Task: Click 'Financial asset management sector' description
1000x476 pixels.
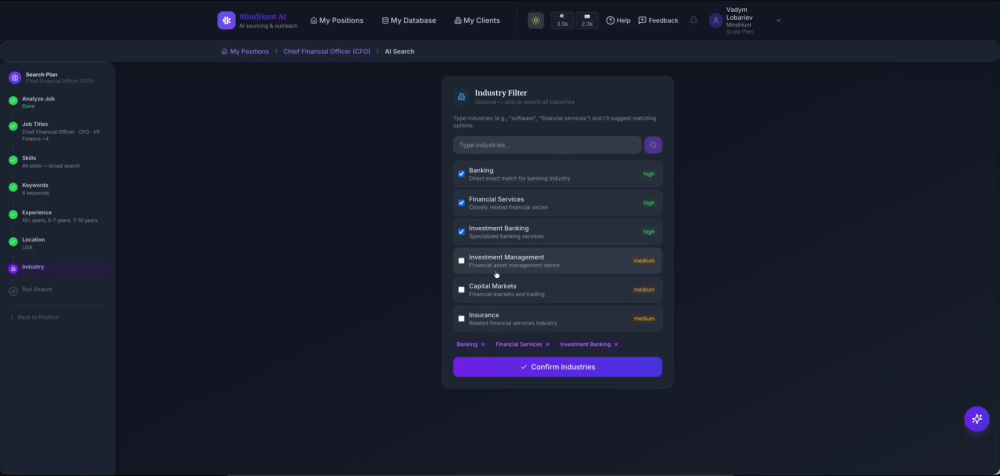Action: pos(514,265)
